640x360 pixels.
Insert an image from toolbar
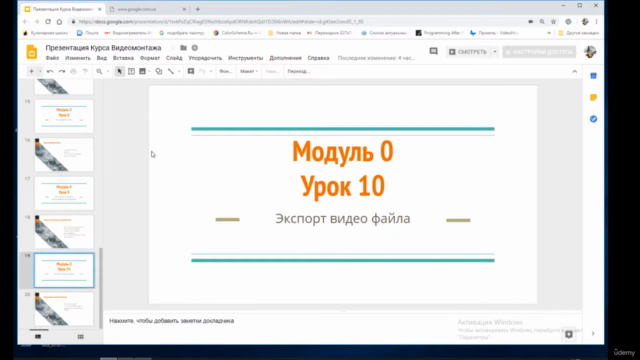point(142,71)
